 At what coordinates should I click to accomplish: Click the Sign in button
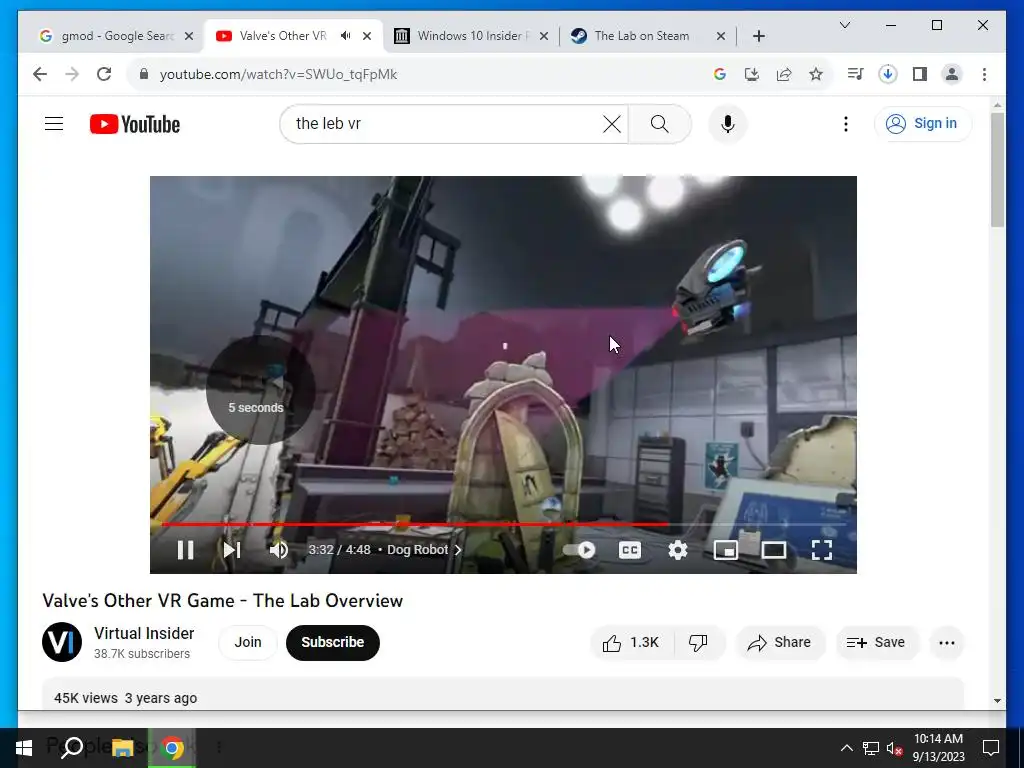[x=922, y=123]
